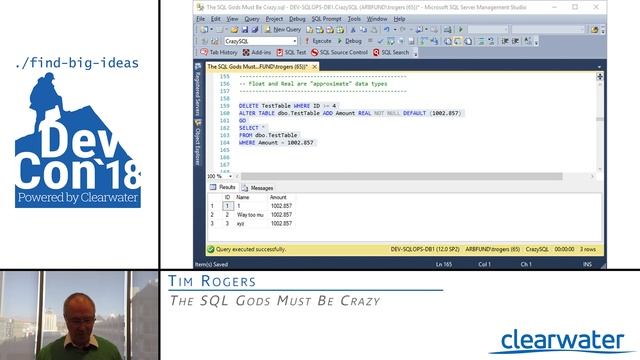Click the editor horizontal scrollbar

click(401, 176)
